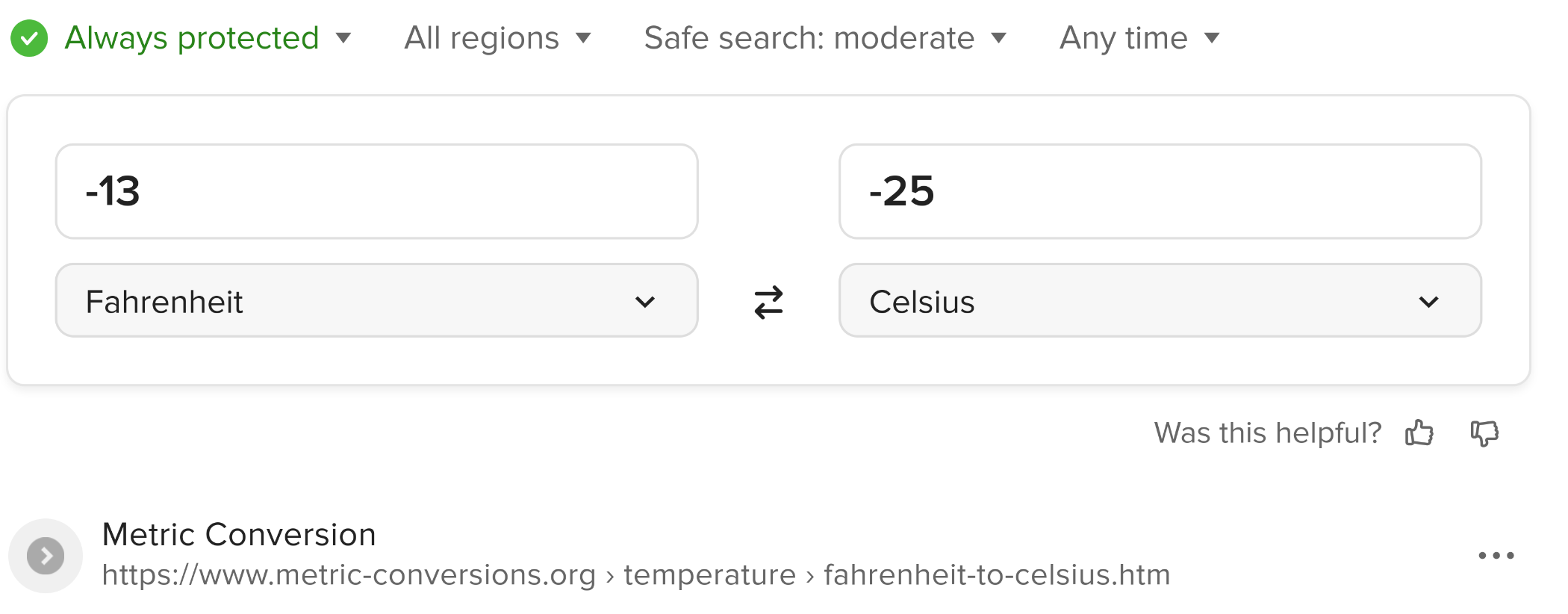Viewport: 1568px width, 614px height.
Task: Open the three-dot result options menu
Action: coord(1496,555)
